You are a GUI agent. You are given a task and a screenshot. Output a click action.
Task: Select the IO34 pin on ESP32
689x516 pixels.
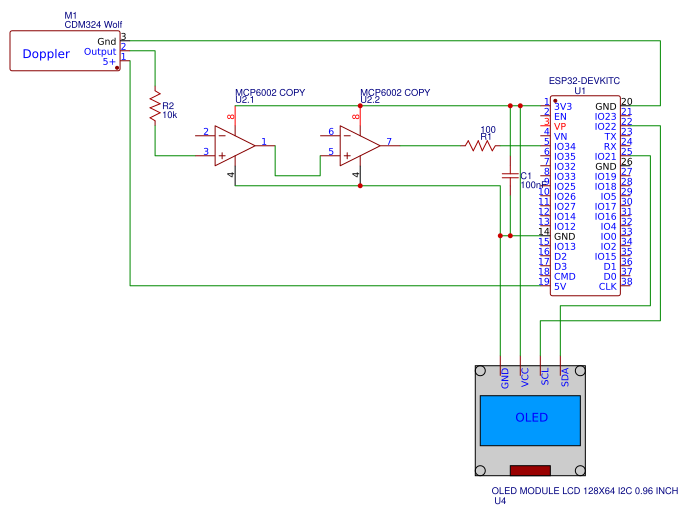point(565,146)
